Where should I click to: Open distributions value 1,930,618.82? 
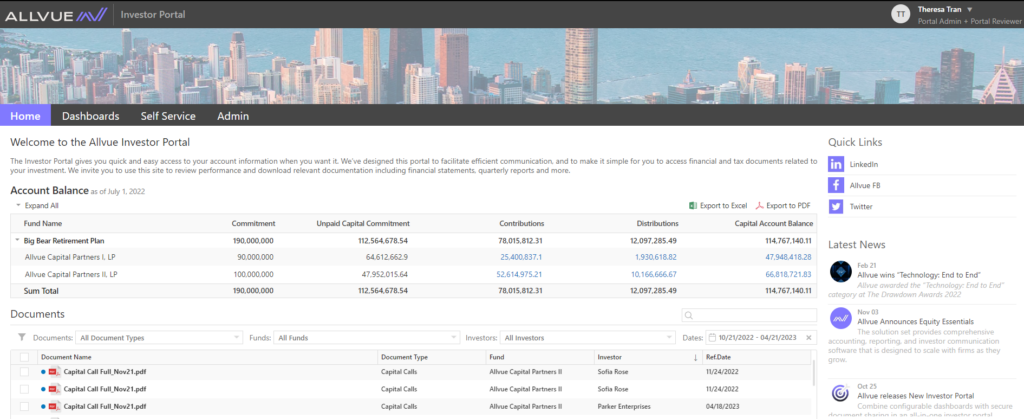[x=656, y=257]
